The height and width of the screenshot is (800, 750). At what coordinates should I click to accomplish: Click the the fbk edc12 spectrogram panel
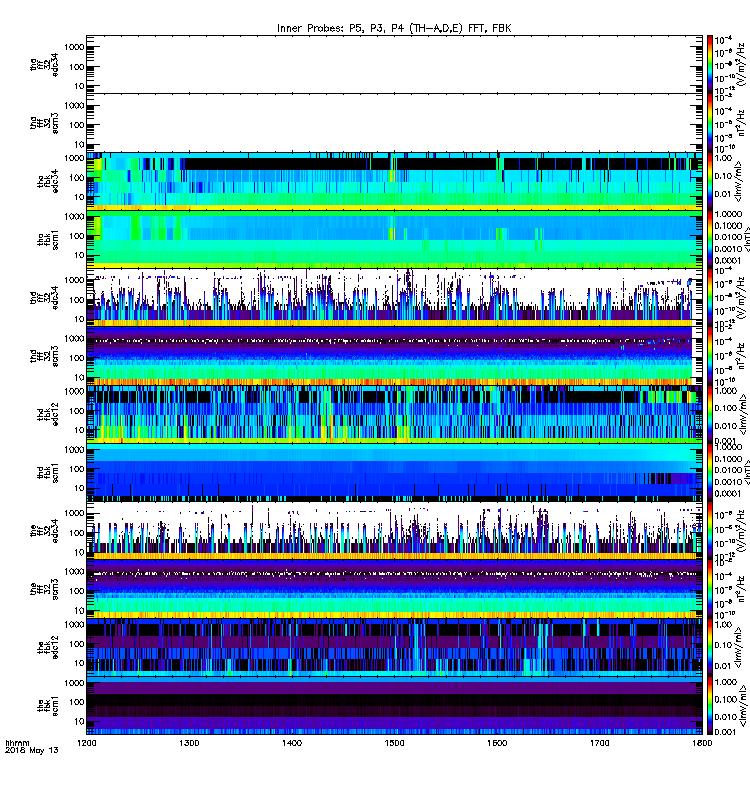394,647
